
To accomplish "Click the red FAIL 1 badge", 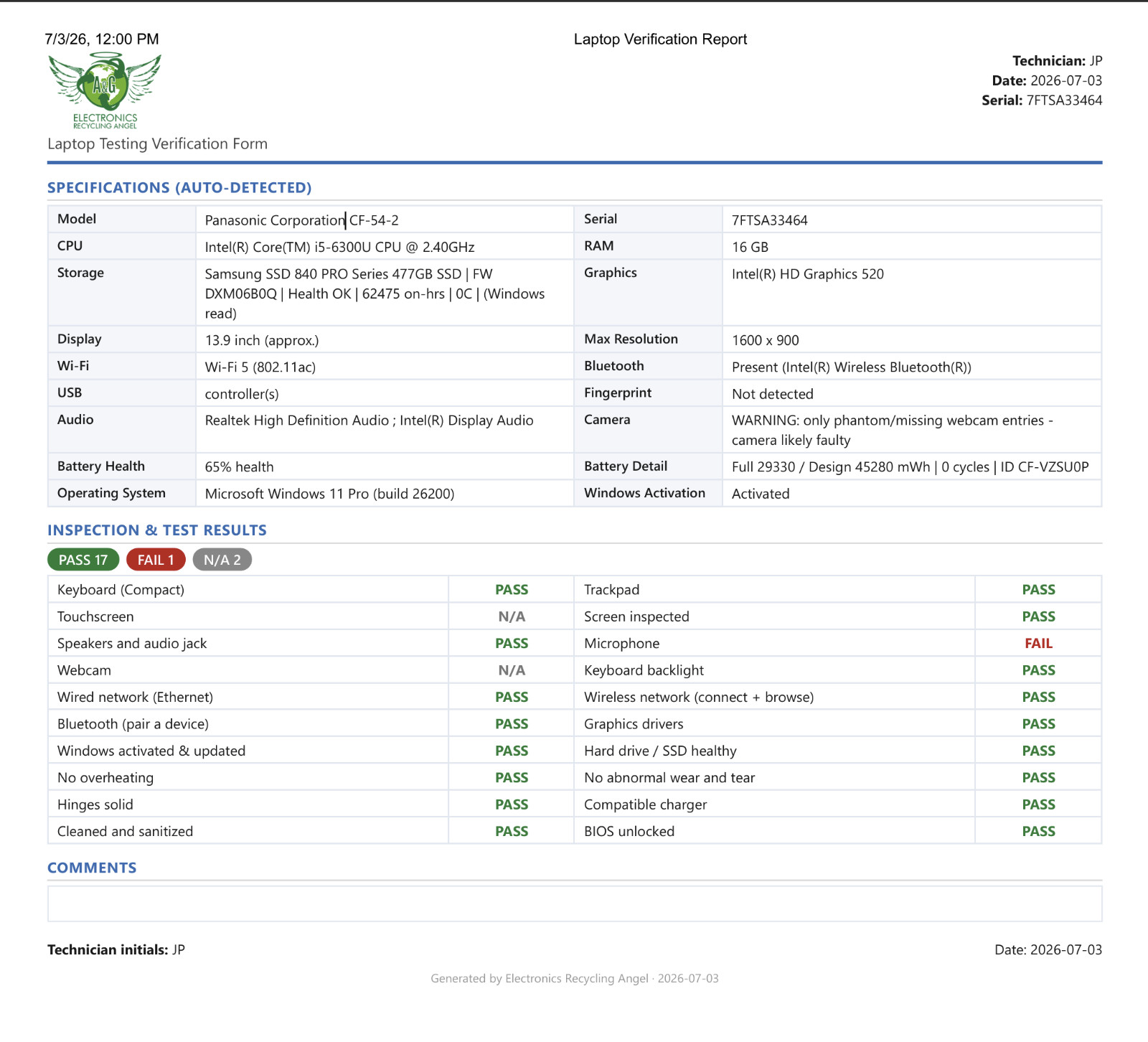I will [156, 560].
